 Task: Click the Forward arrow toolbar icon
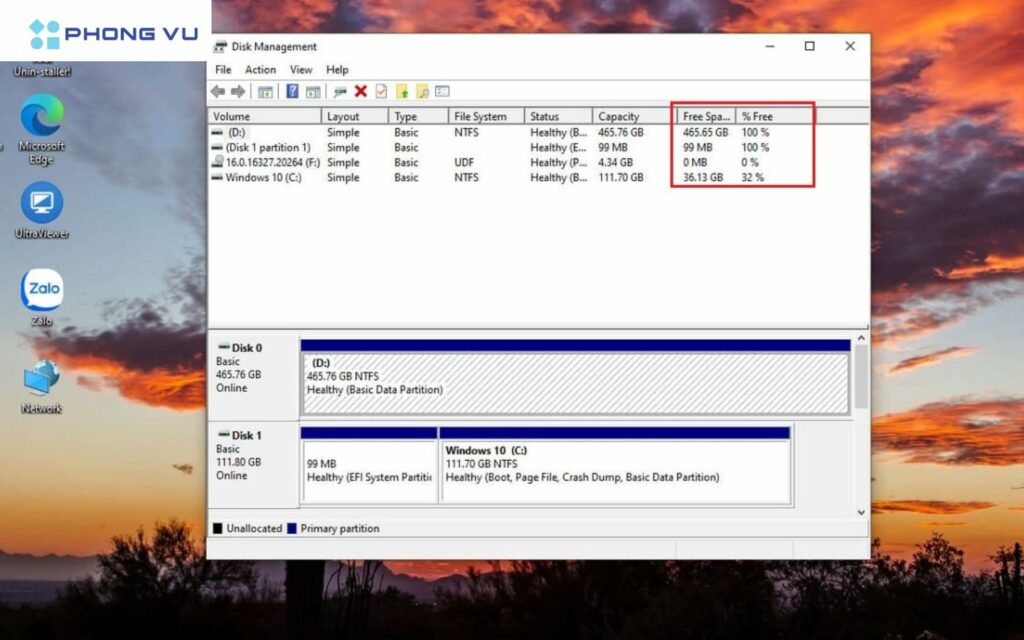coord(238,92)
